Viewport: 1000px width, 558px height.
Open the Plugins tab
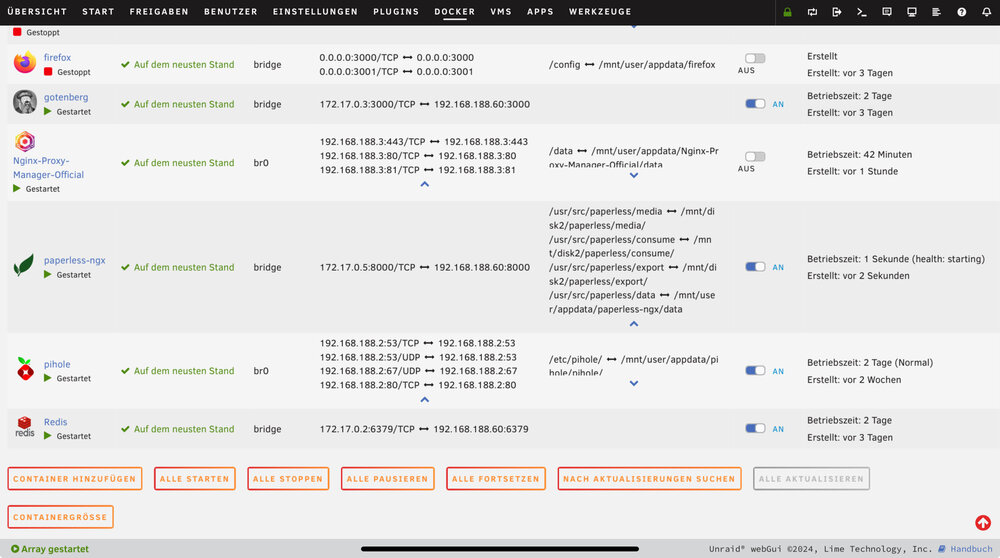click(396, 11)
